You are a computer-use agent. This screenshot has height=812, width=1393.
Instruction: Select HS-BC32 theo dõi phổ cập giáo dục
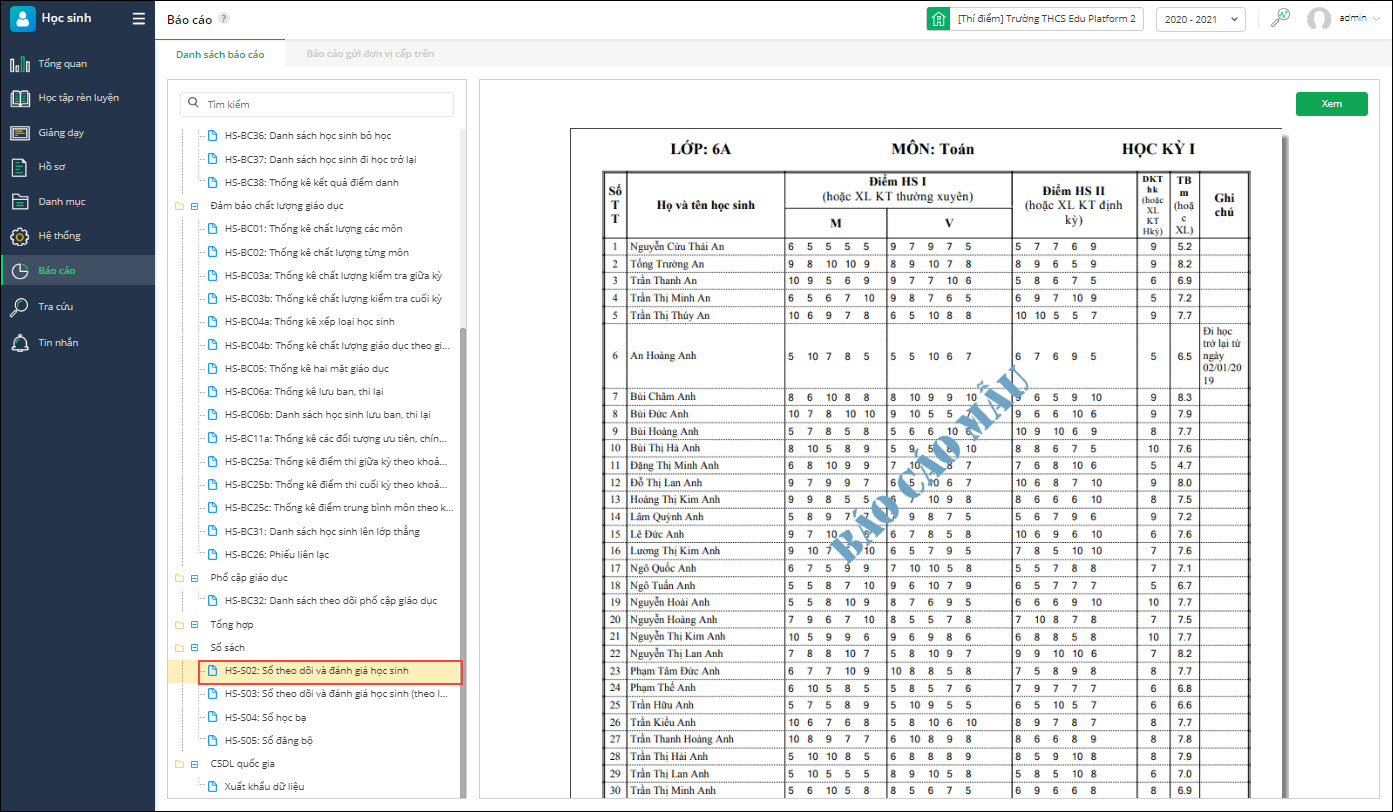pos(330,601)
